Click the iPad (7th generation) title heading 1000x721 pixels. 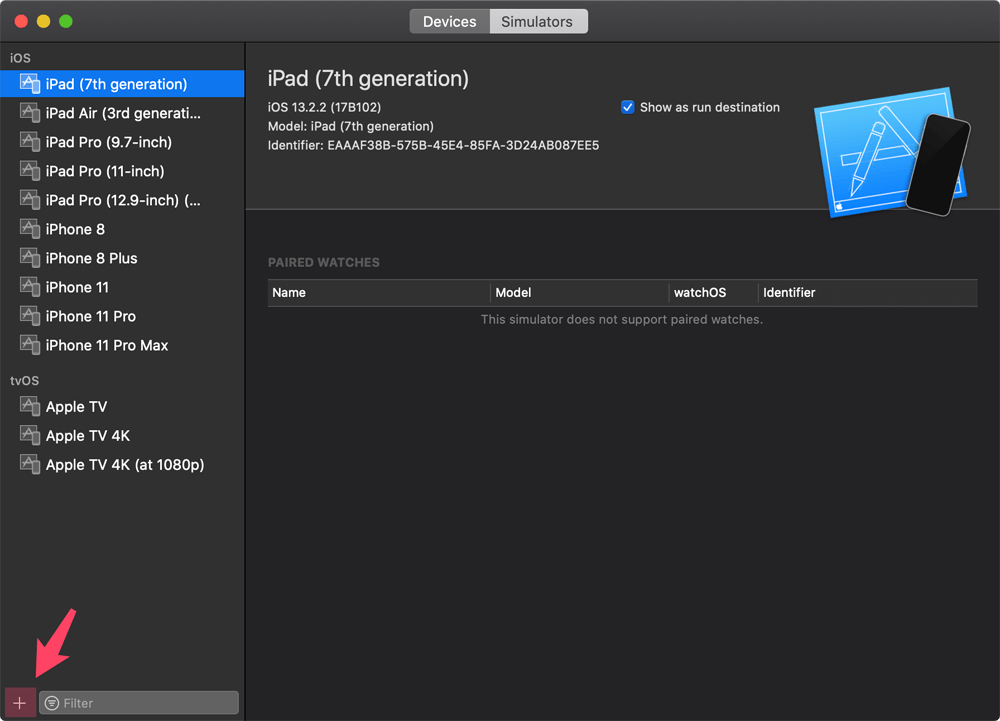(368, 78)
